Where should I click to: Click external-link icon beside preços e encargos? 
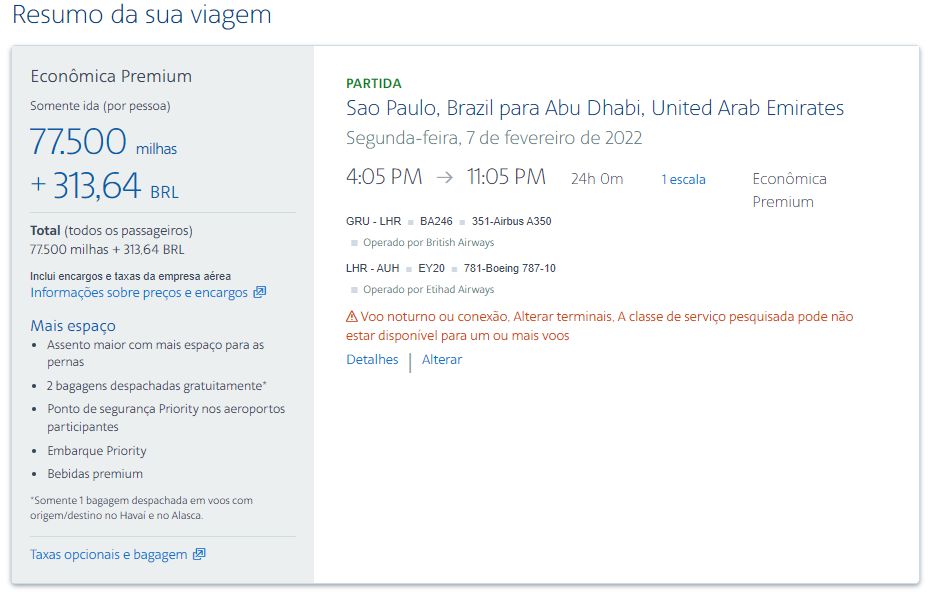tap(260, 292)
